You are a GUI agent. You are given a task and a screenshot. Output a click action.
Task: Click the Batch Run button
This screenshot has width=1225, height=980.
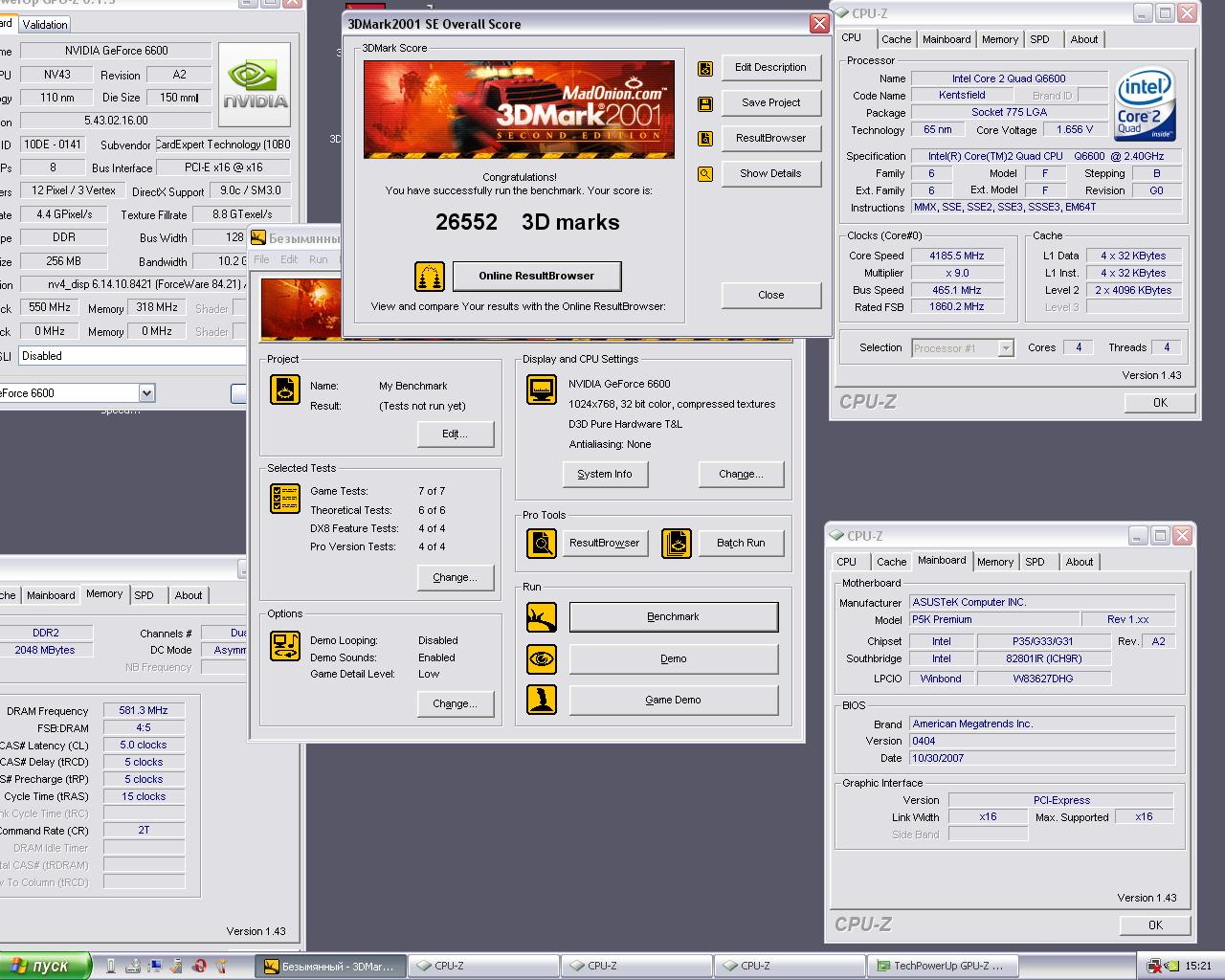coord(742,544)
